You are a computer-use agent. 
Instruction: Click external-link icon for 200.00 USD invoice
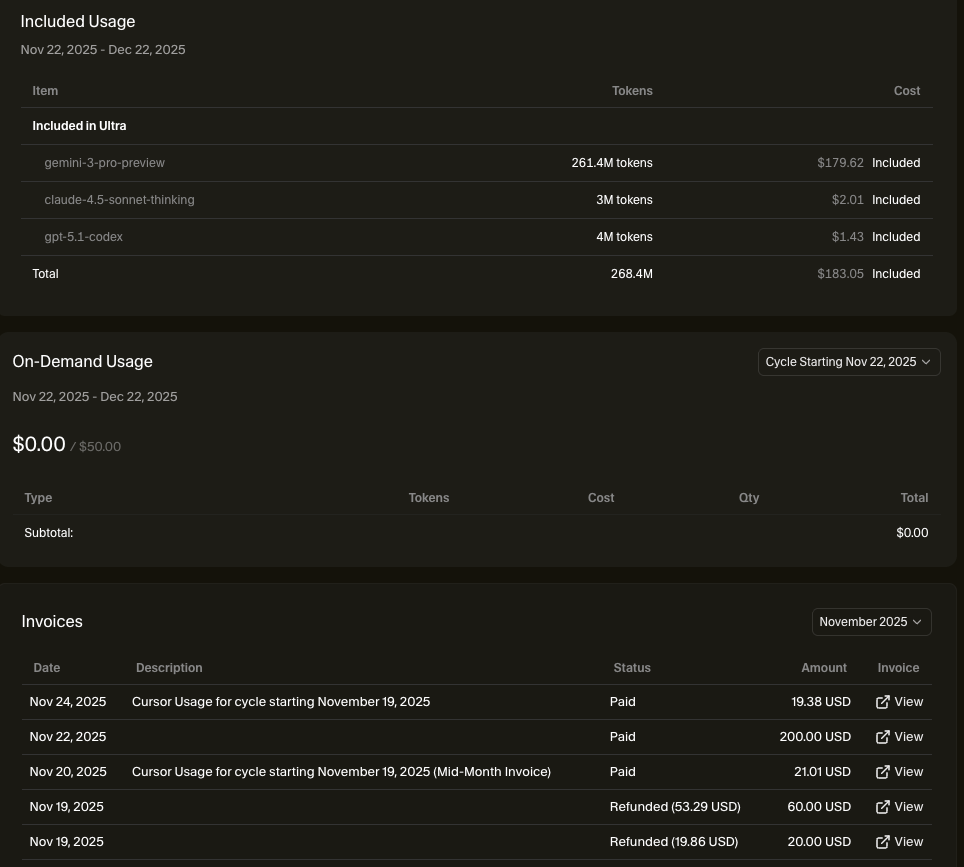pyautogui.click(x=882, y=737)
